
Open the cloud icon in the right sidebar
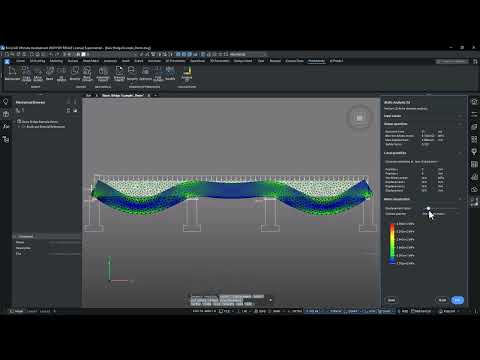[x=474, y=190]
